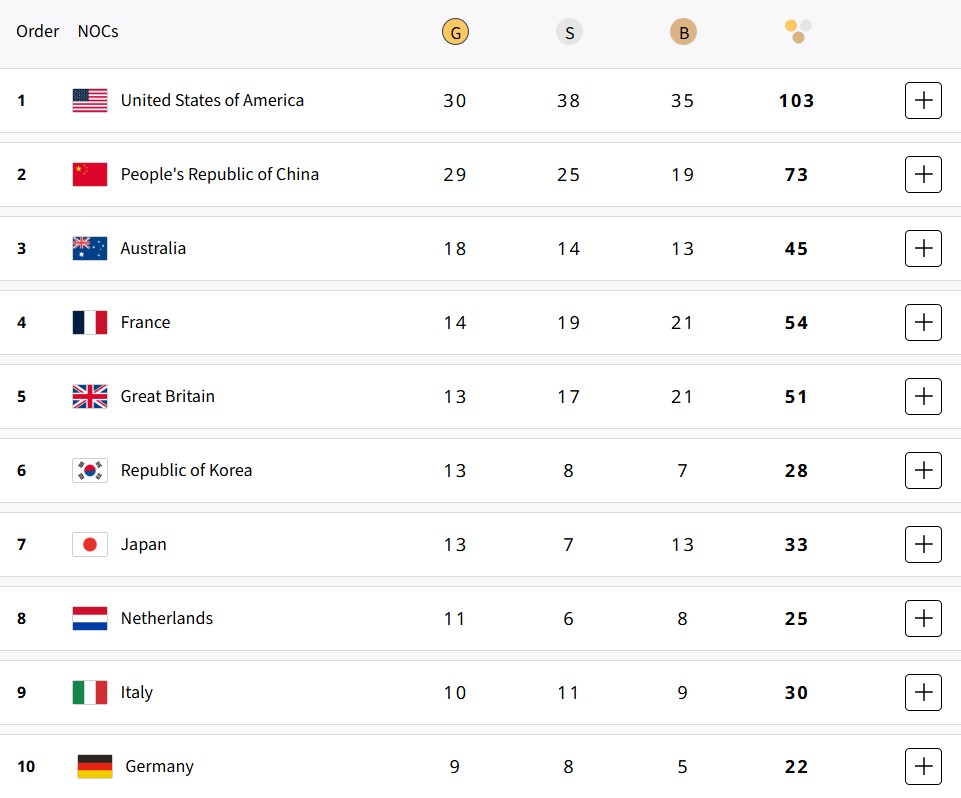Click the Japan flag icon

point(89,544)
